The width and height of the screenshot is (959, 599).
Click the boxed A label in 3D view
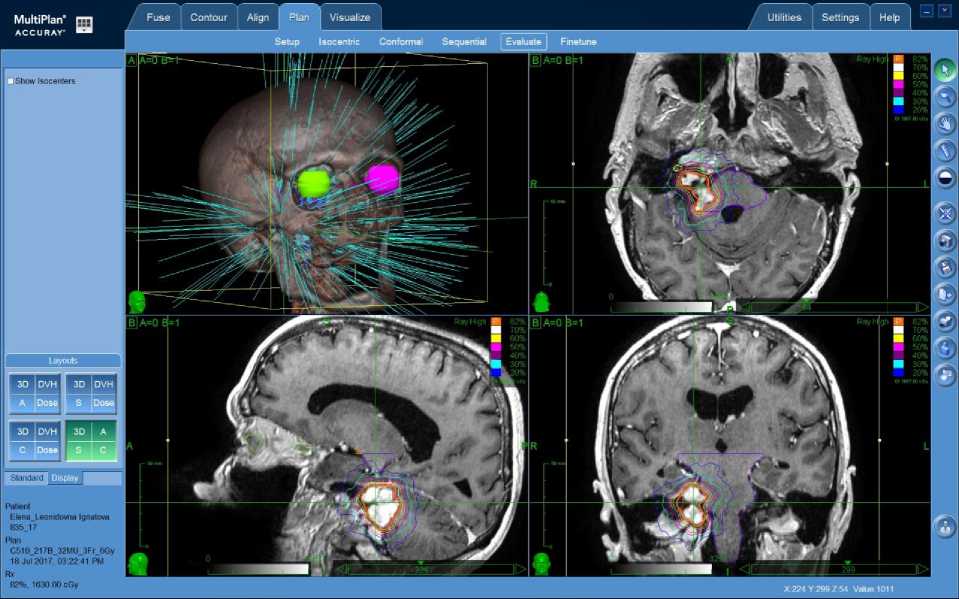[x=131, y=60]
